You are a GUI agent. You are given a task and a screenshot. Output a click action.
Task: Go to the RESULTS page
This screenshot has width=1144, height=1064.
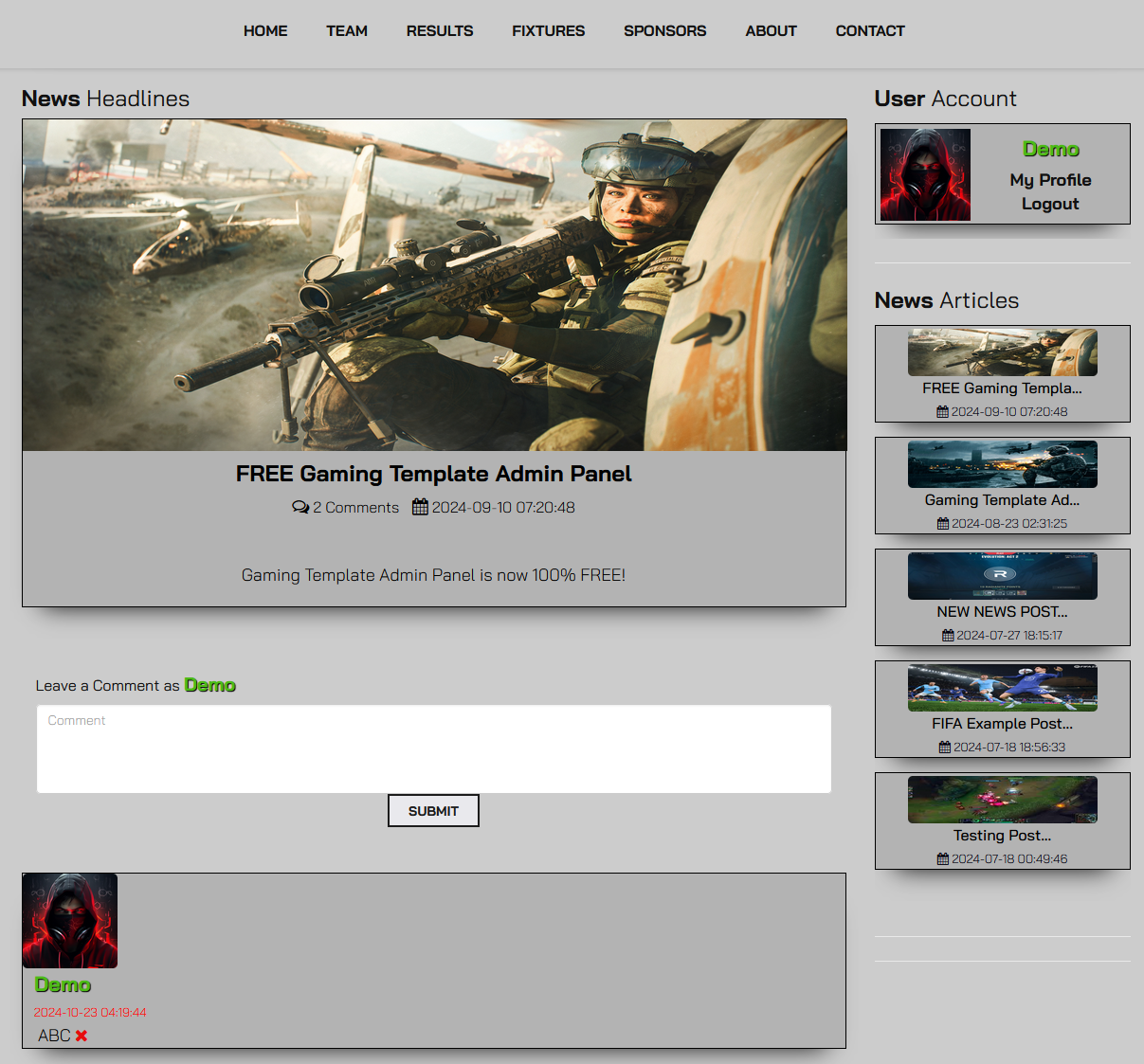[440, 31]
